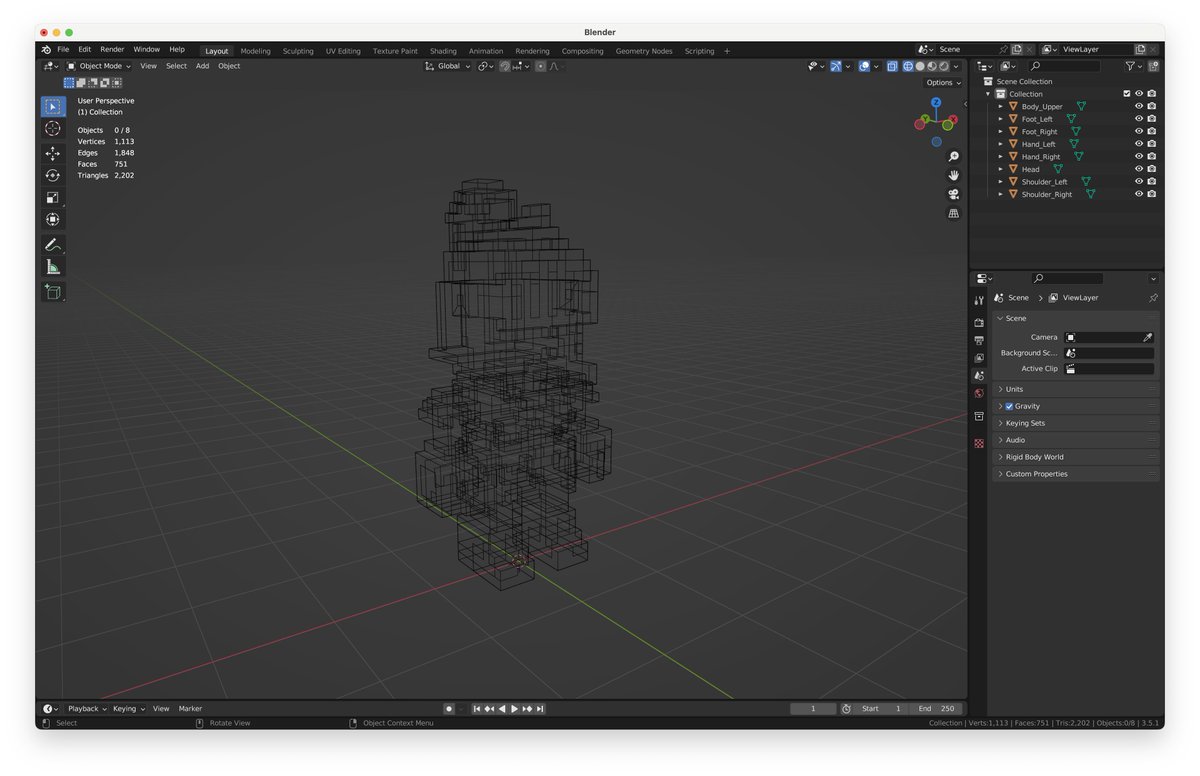Screen dimensions: 1200x776
Task: Expand Shoulder_Right in outliner
Action: [1000, 194]
